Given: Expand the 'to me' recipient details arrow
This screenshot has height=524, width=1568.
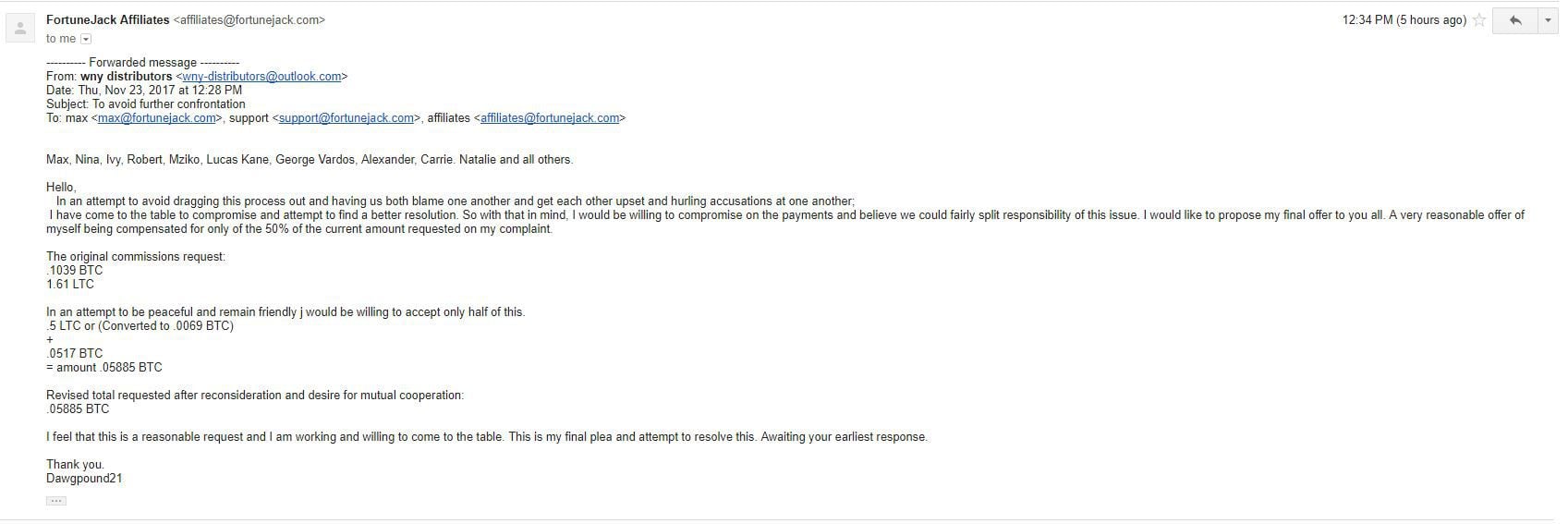Looking at the screenshot, I should (86, 39).
